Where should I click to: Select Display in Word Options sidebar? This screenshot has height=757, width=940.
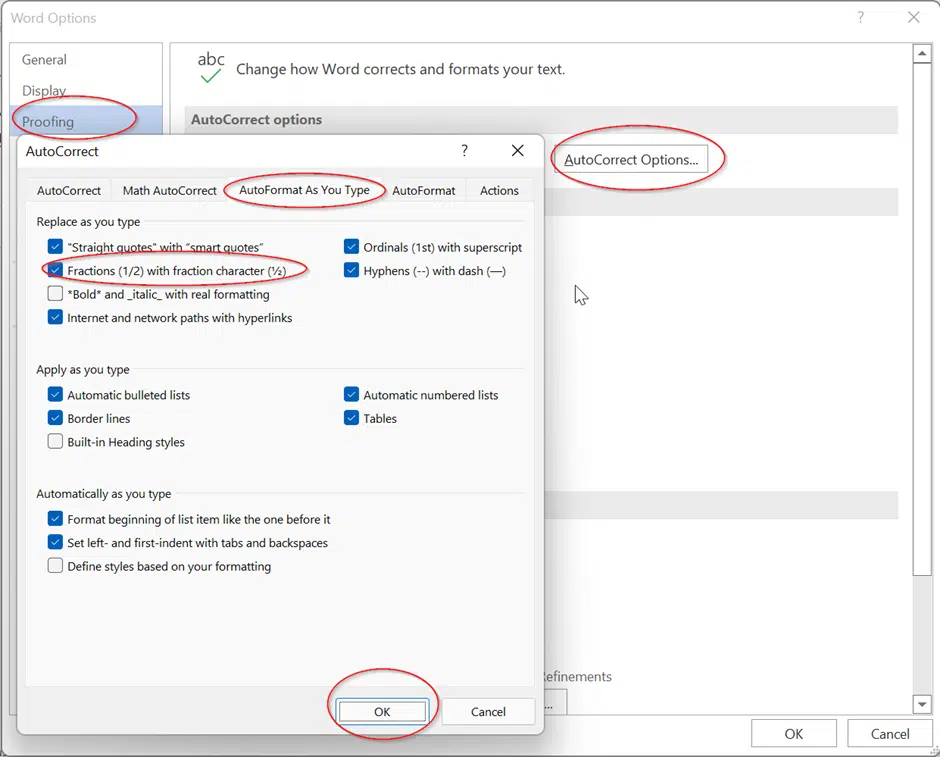pyautogui.click(x=86, y=91)
